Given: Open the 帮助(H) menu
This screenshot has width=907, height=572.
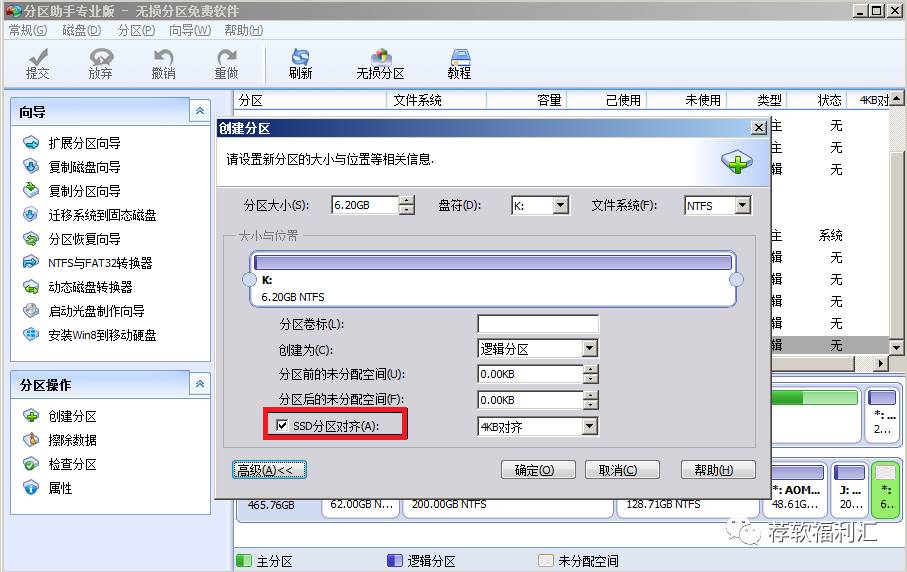Looking at the screenshot, I should (244, 30).
